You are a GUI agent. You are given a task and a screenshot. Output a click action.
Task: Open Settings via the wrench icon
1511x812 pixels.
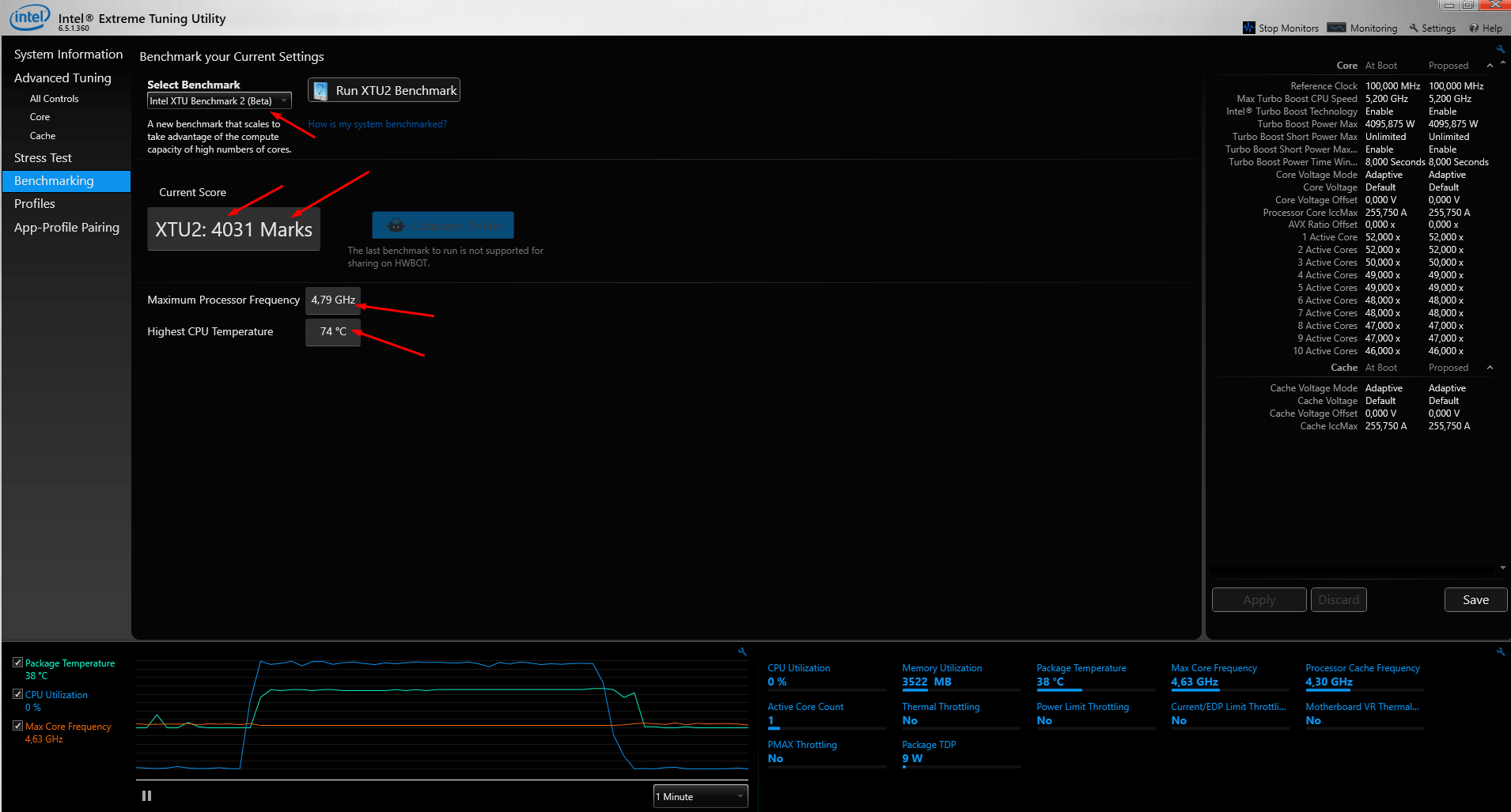[1414, 28]
